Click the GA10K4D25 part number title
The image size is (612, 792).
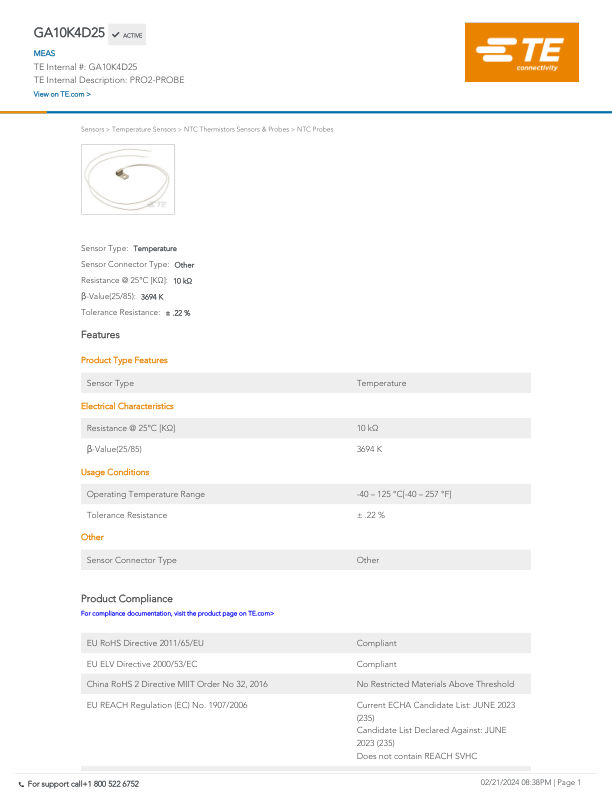(x=69, y=33)
